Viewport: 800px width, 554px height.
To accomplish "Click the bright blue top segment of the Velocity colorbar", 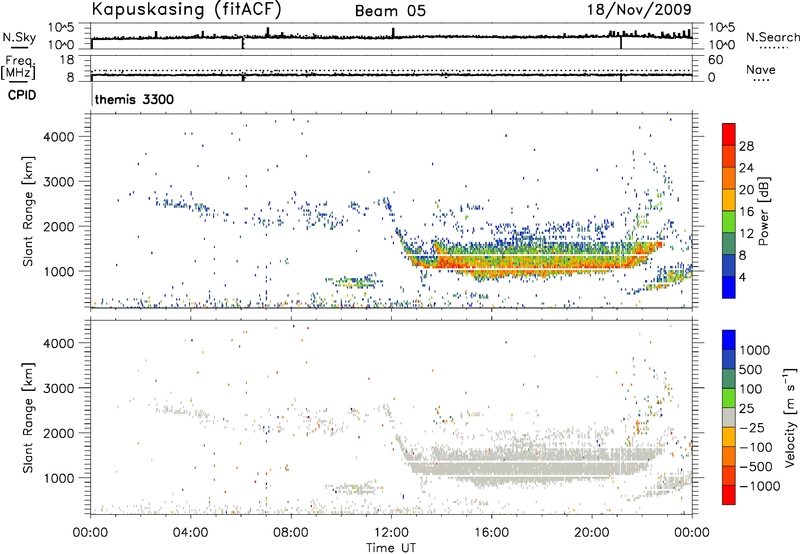I will (x=729, y=340).
